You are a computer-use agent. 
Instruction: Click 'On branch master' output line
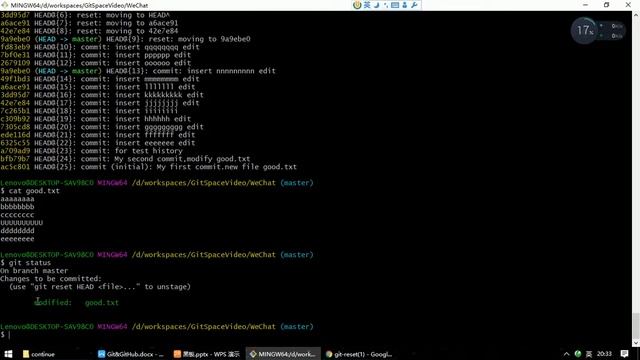point(34,271)
